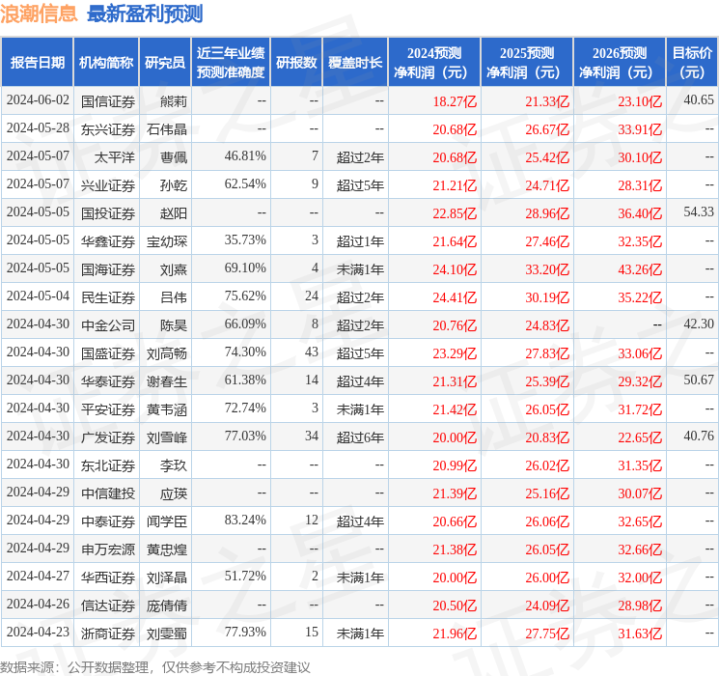719x676 pixels.
Task: Click the 2024-04-26 report date
Action: 38,604
